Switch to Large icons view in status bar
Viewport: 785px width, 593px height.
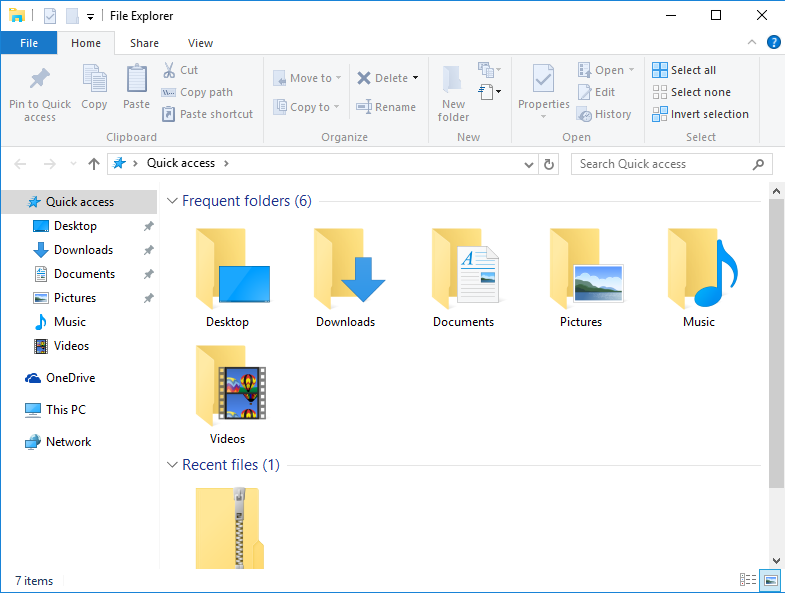pos(770,580)
